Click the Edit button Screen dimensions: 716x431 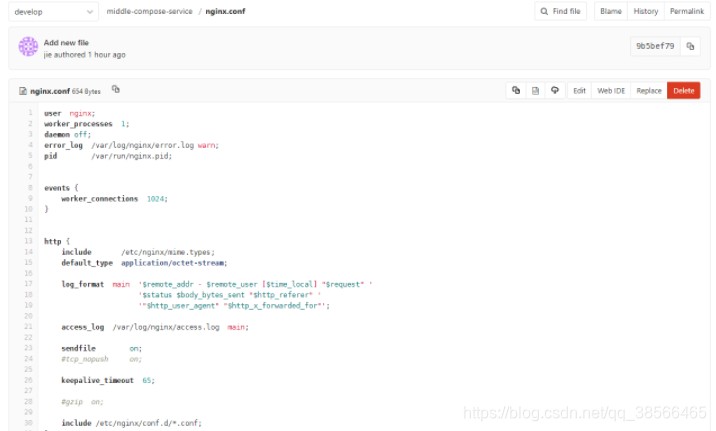click(x=579, y=90)
